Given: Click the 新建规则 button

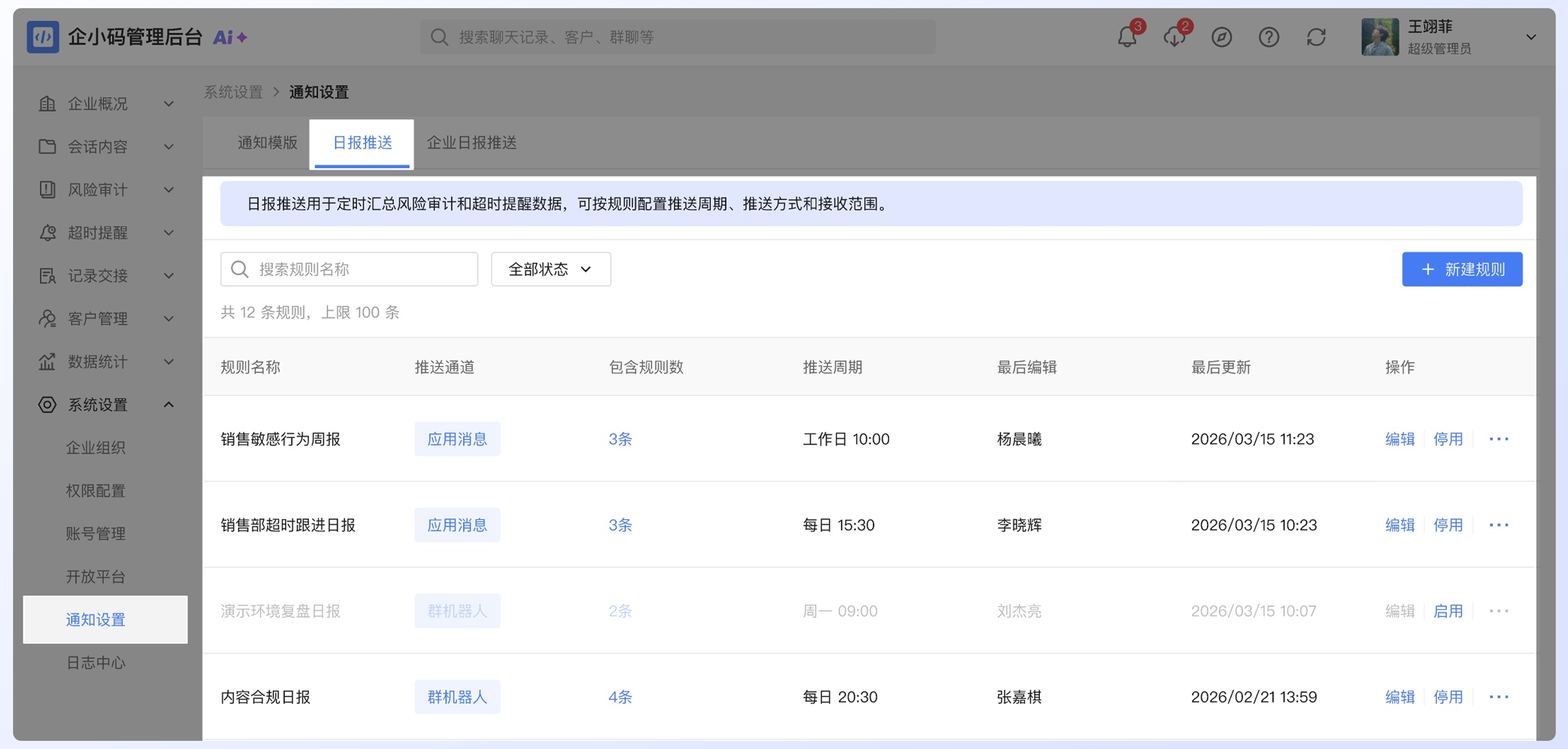Looking at the screenshot, I should coord(1461,269).
